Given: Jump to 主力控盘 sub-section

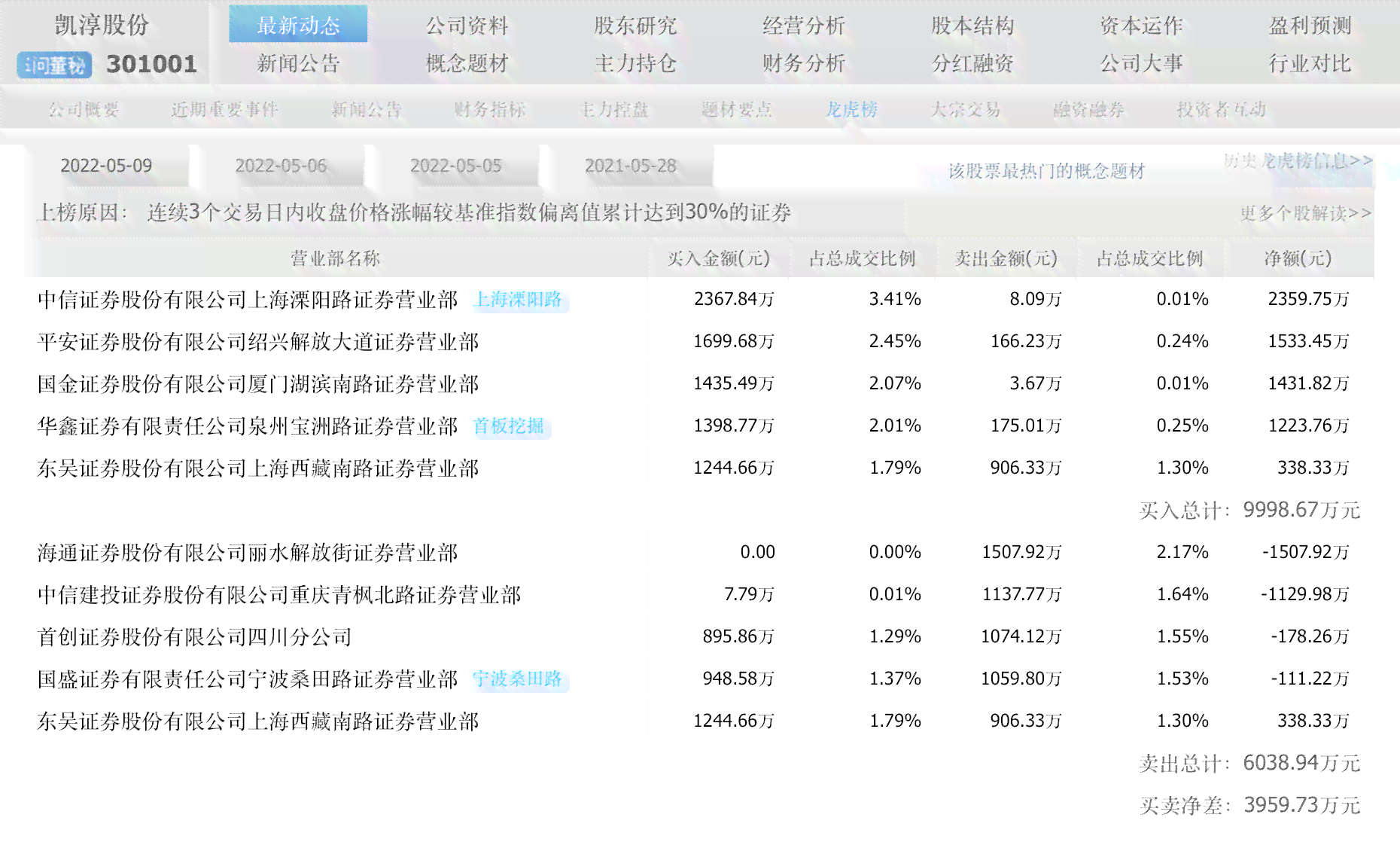Looking at the screenshot, I should (613, 110).
